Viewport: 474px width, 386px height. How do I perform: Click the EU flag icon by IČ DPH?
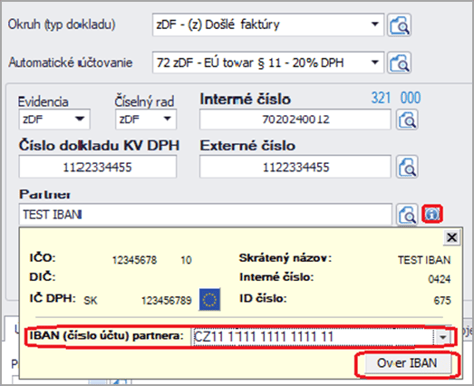209,299
